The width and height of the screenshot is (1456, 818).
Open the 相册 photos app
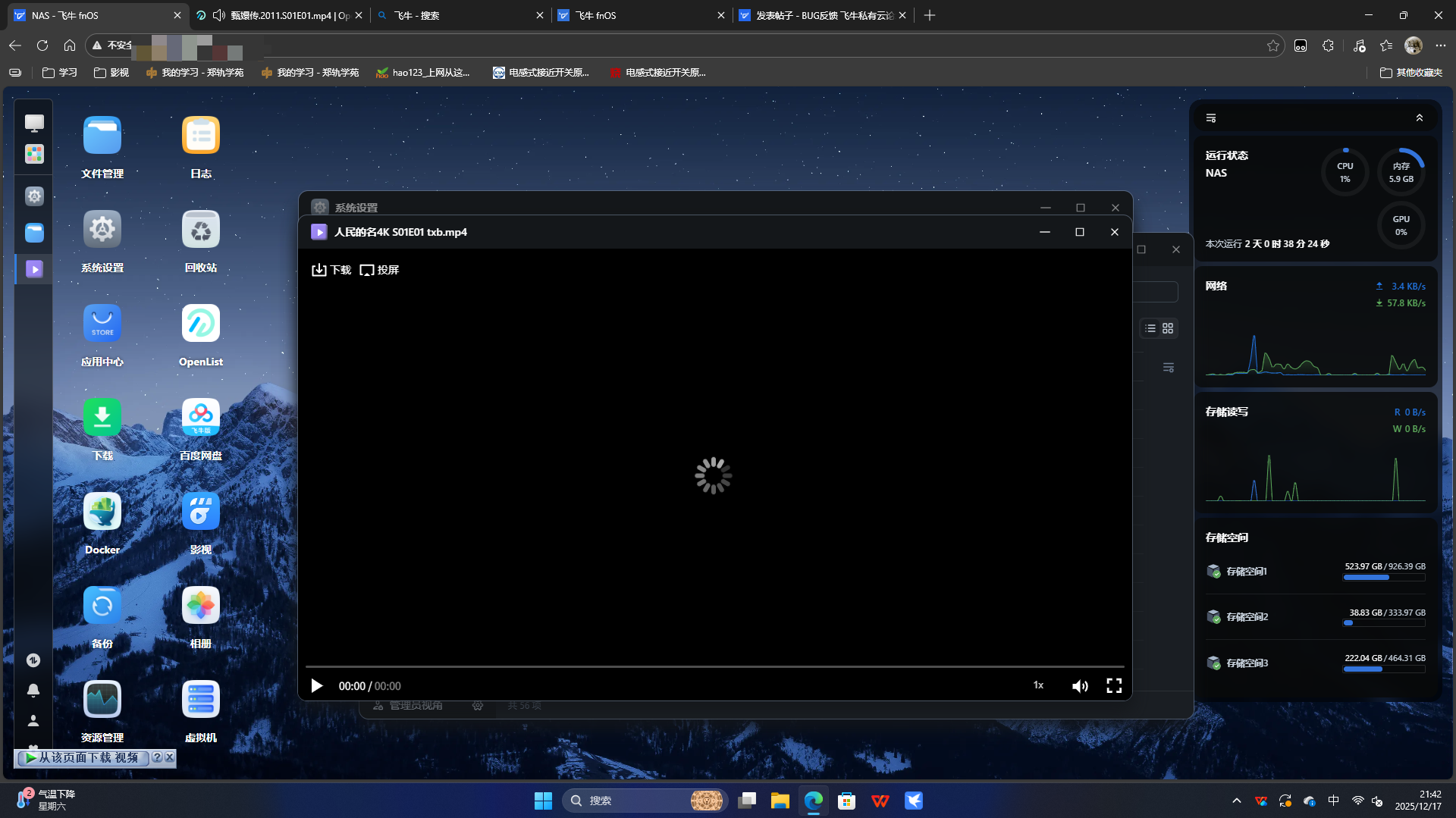coord(200,606)
